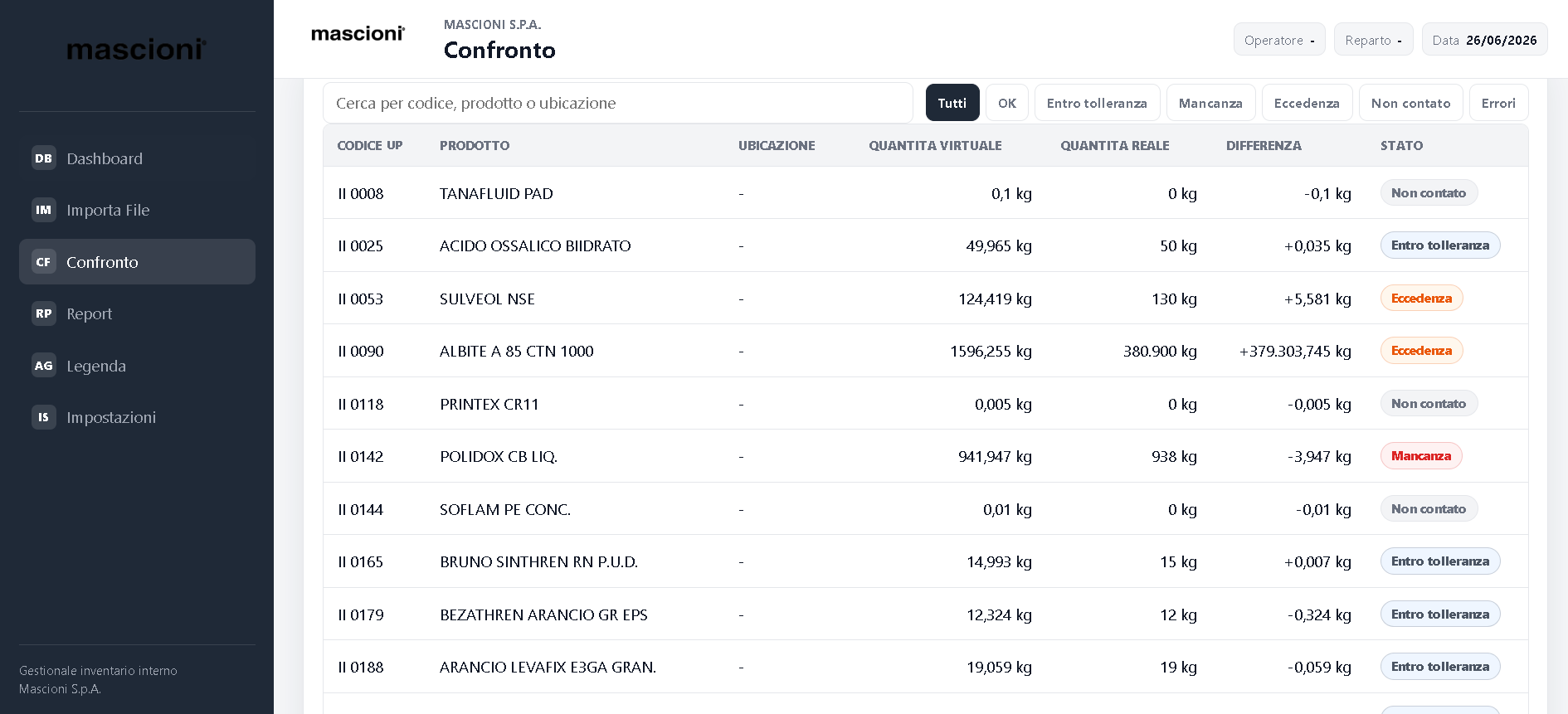Click the AG Legenda icon badge
The width and height of the screenshot is (1568, 714).
[43, 366]
